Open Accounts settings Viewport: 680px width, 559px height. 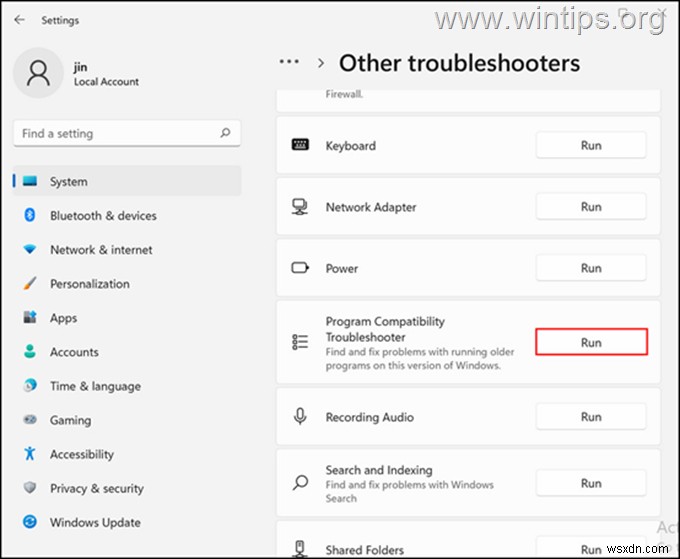(127, 351)
